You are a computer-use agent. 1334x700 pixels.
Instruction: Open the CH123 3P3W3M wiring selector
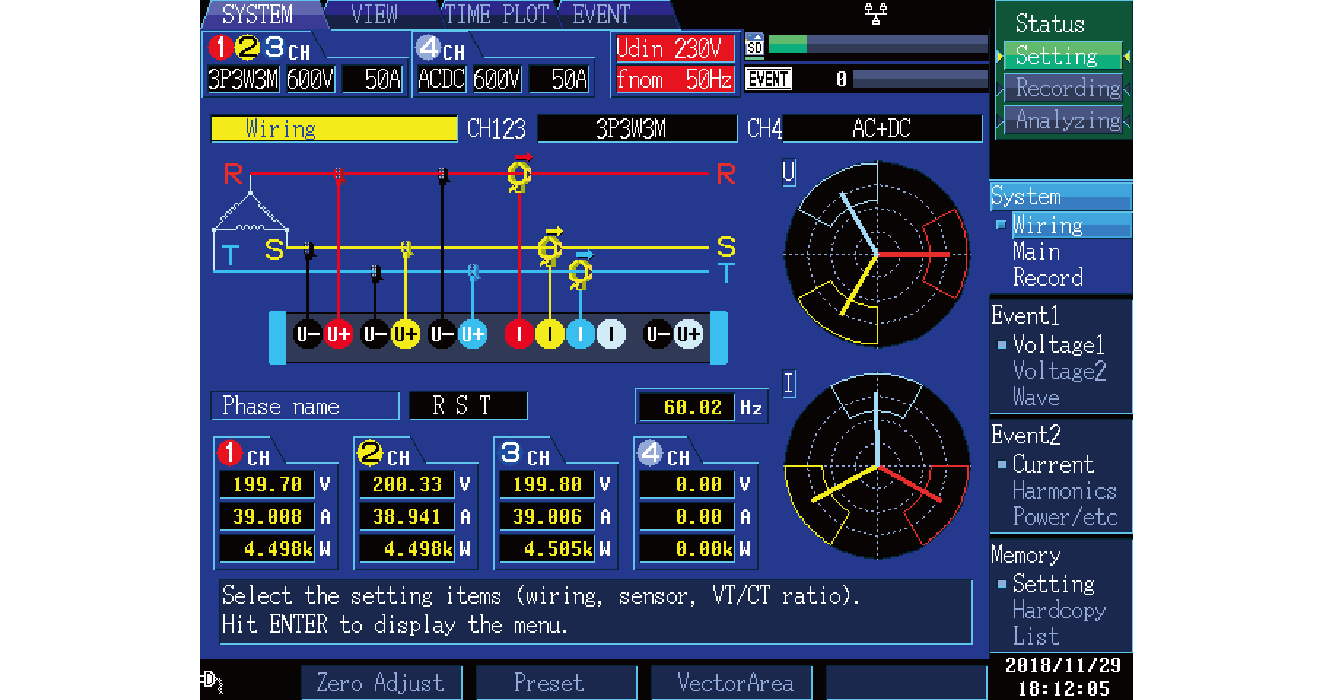(x=637, y=129)
